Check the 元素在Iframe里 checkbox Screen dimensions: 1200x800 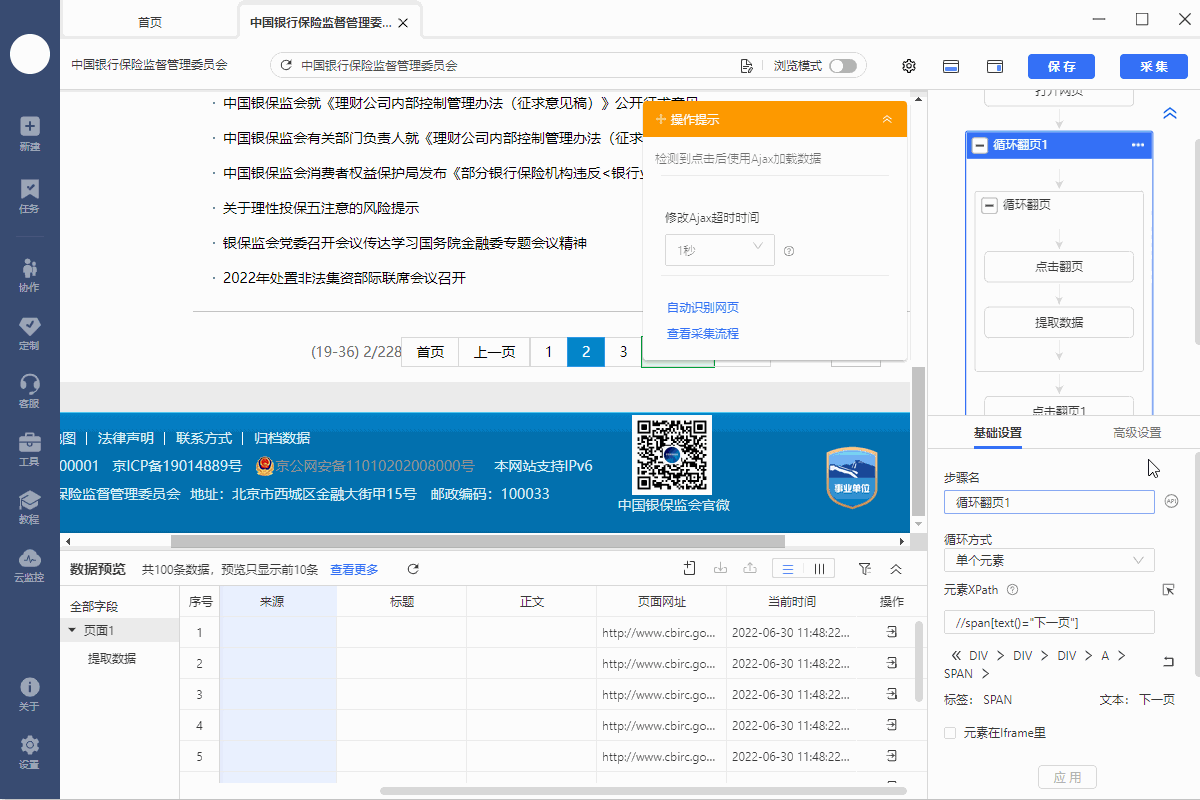950,733
